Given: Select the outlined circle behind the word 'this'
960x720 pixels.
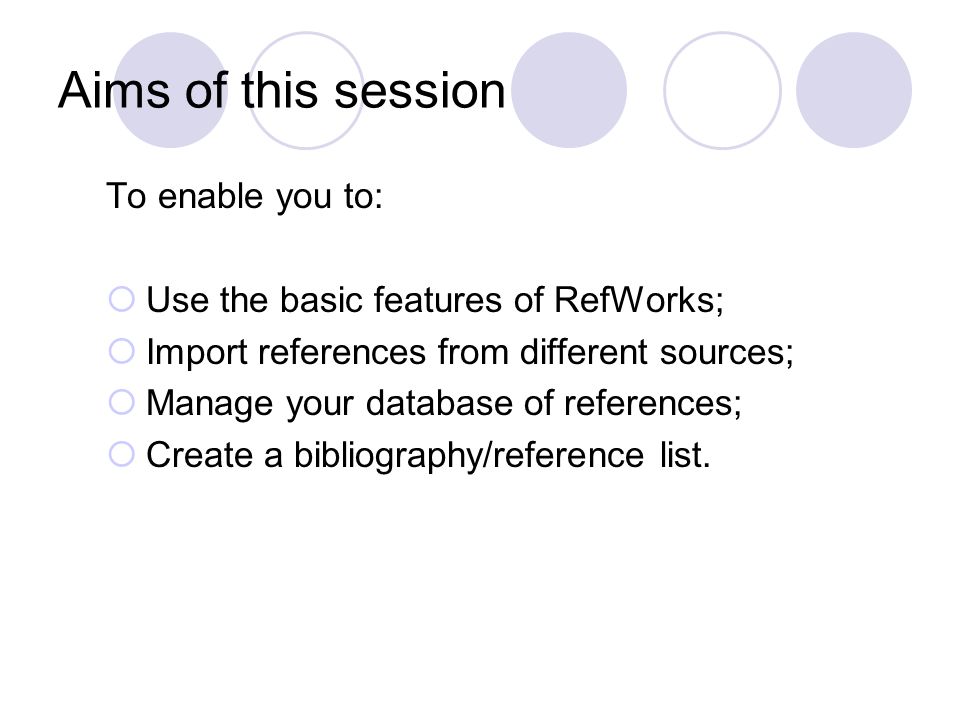Looking at the screenshot, I should coord(306,90).
